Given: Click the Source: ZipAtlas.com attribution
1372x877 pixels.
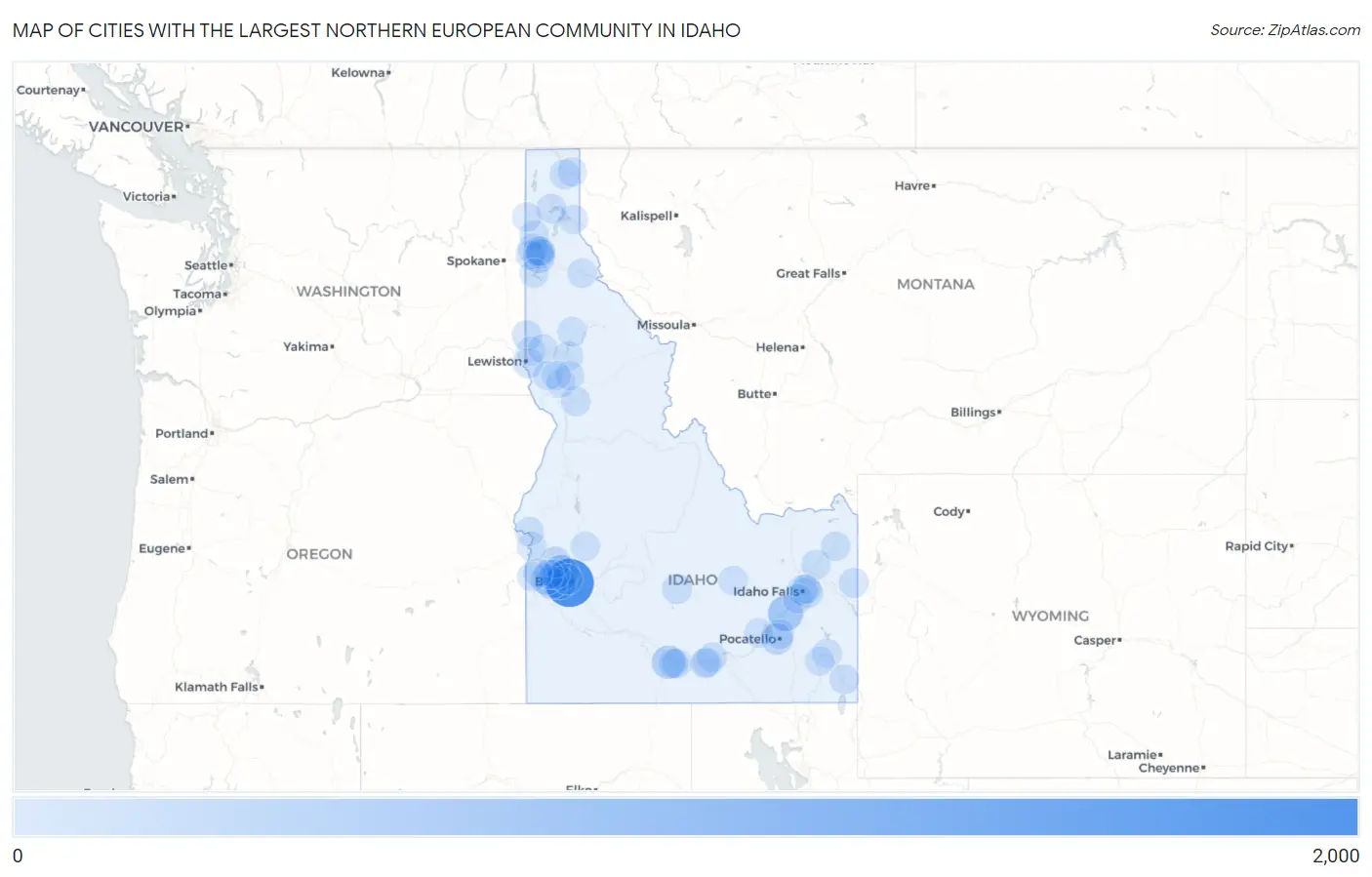Looking at the screenshot, I should point(1285,30).
